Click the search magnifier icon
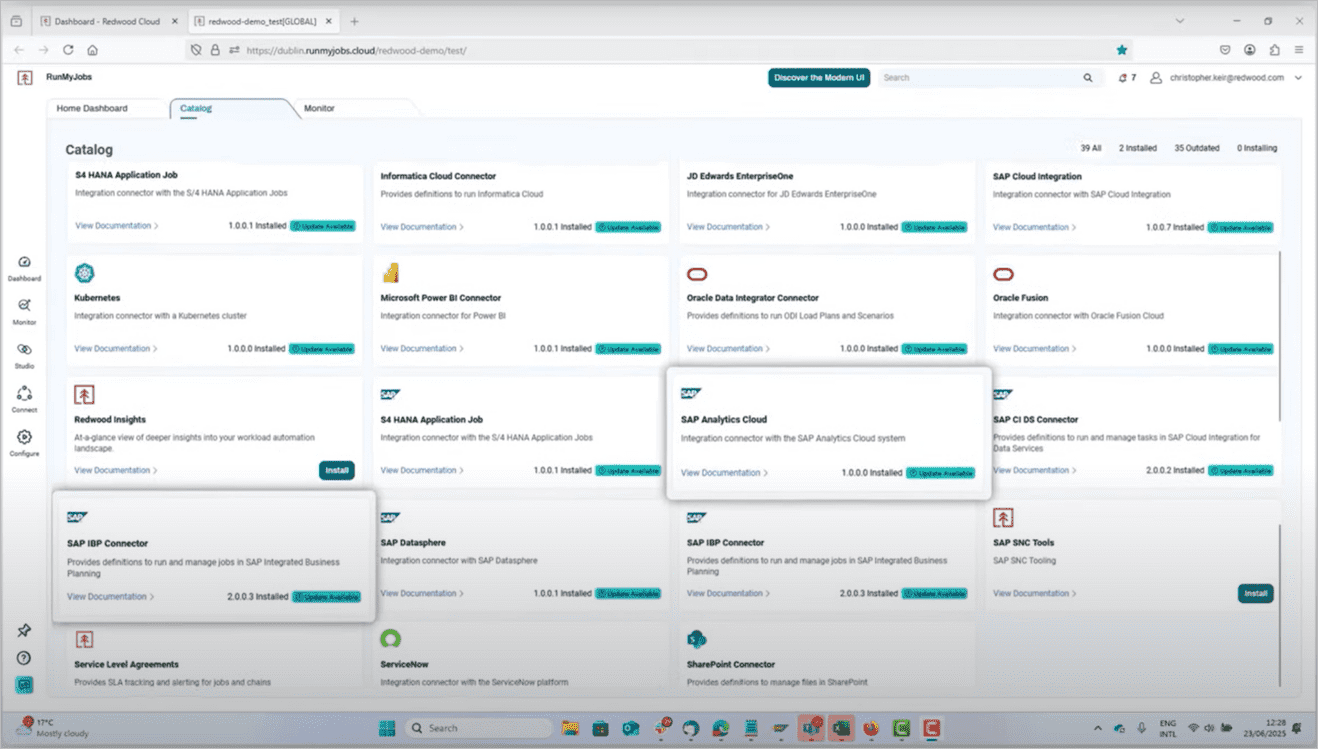This screenshot has width=1318, height=749. click(x=1088, y=78)
